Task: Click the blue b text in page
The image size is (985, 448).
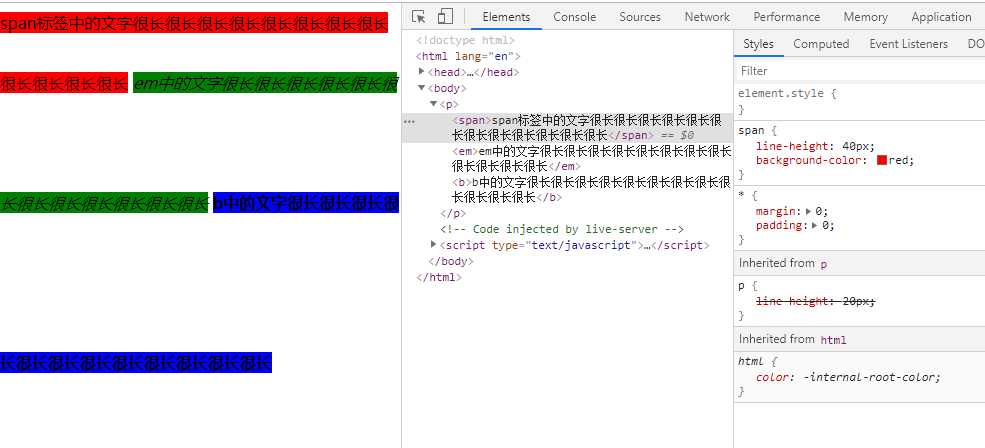Action: [x=306, y=203]
